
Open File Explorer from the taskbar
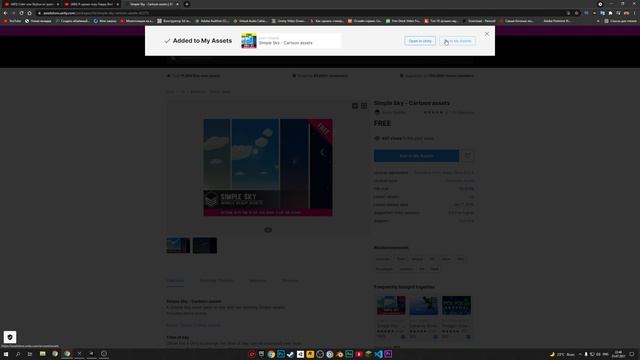click(42, 354)
